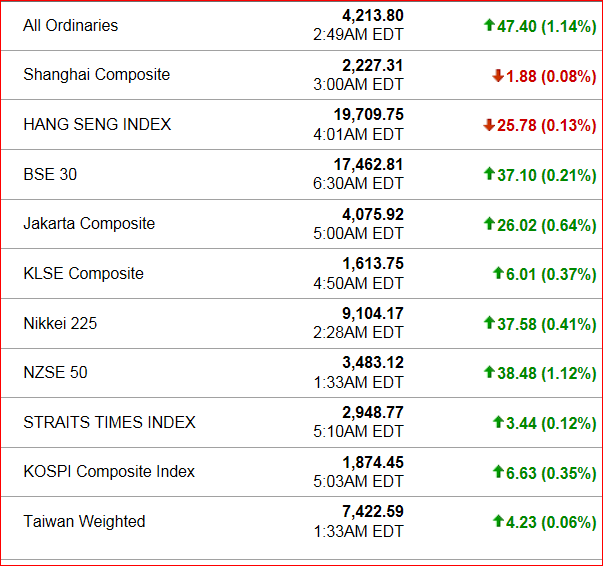Open the All Ordinaries index link

(x=70, y=25)
